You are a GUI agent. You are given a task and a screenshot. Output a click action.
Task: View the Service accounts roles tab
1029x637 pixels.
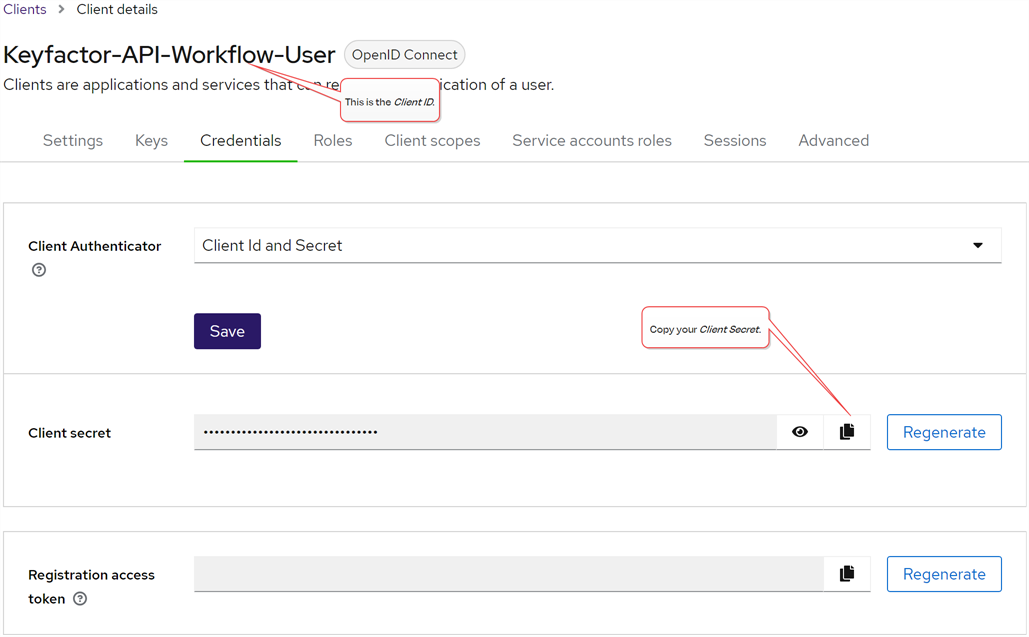[592, 141]
